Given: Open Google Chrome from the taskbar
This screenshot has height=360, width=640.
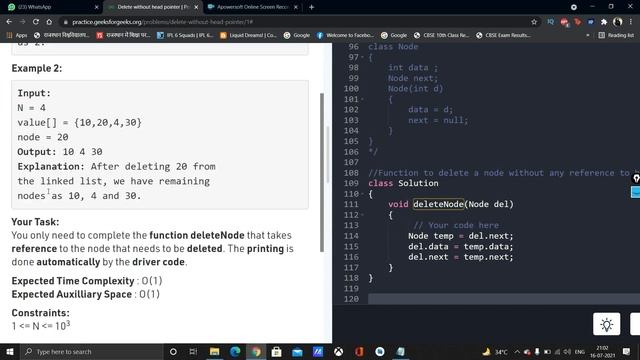Looking at the screenshot, I should click(x=256, y=351).
